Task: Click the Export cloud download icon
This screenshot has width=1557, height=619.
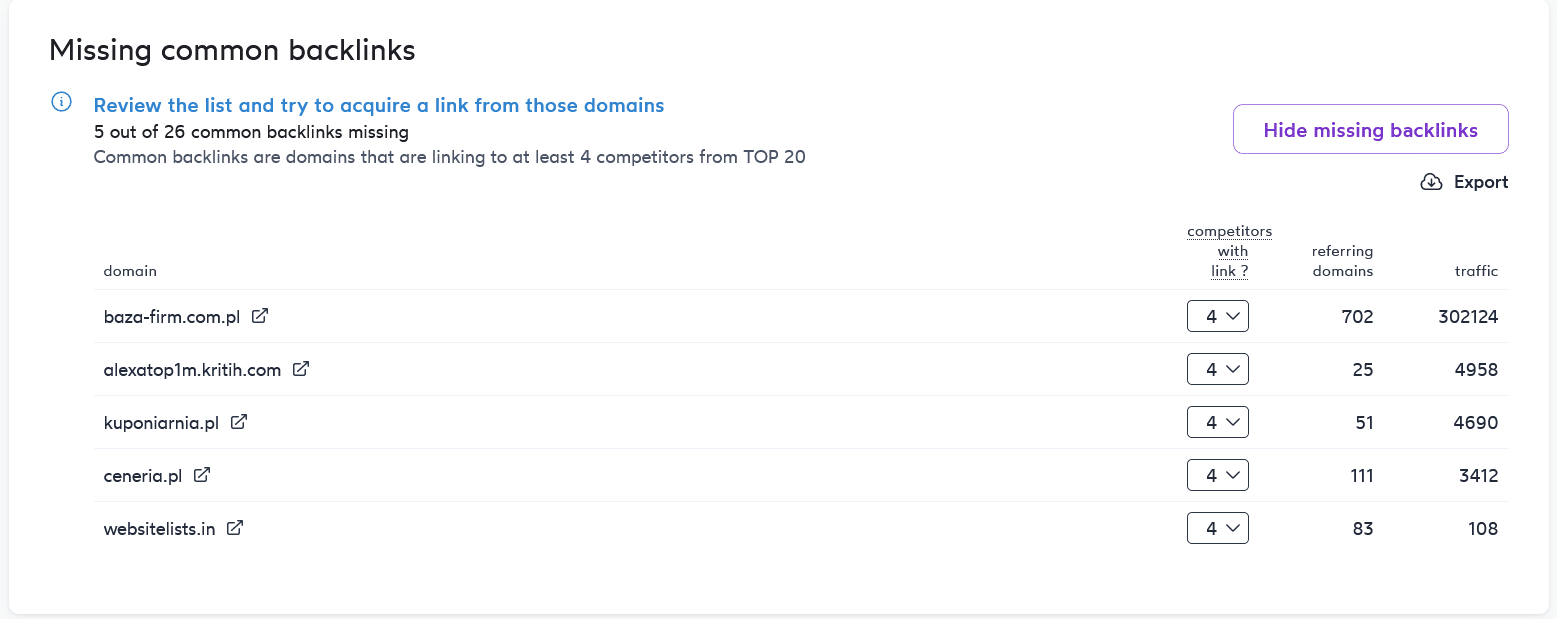Action: (x=1431, y=182)
